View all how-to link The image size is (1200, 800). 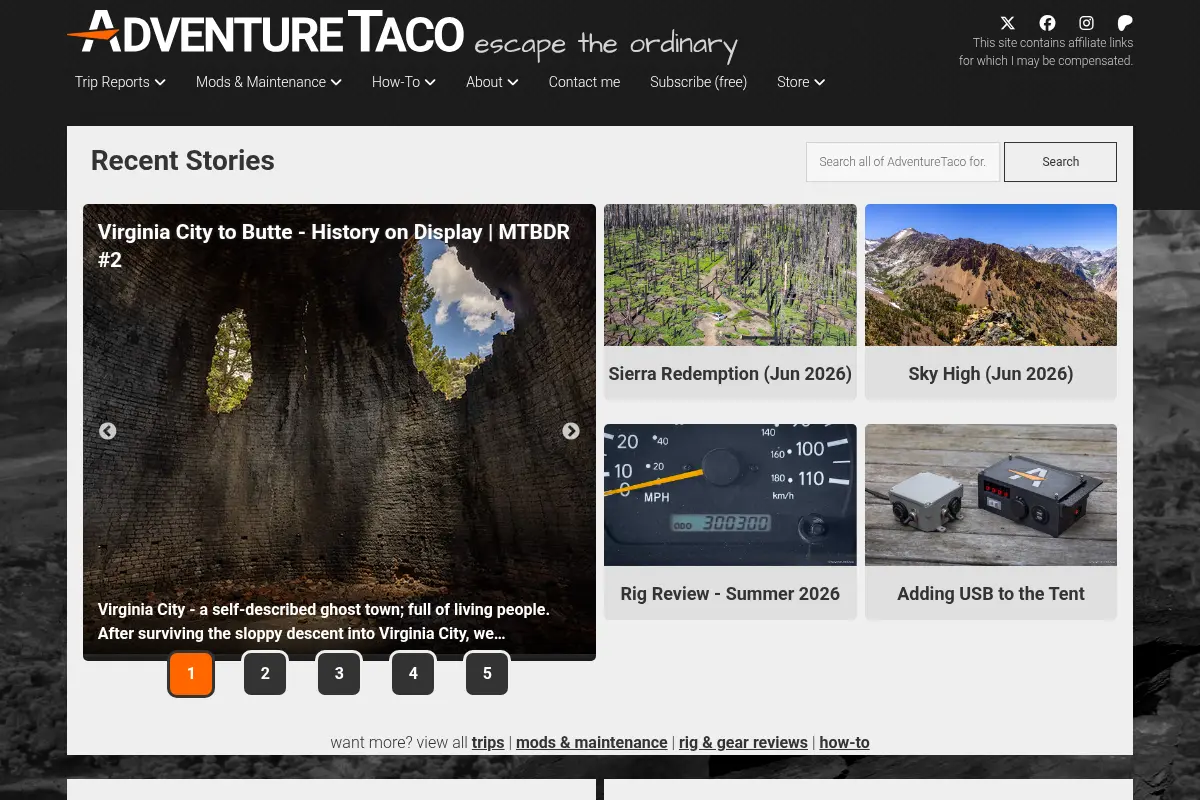(x=844, y=743)
